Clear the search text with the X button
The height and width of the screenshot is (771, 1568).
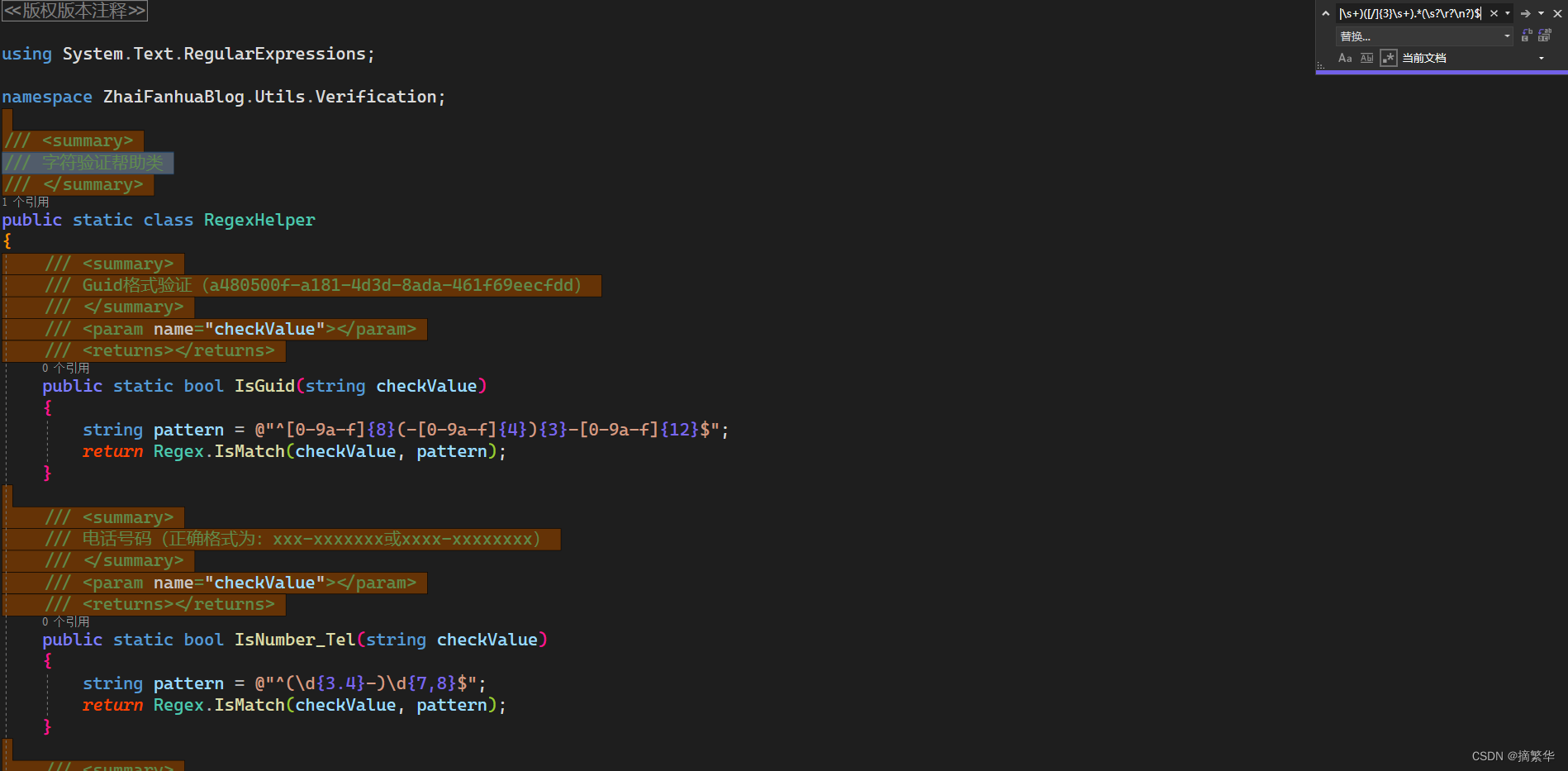[x=1494, y=13]
